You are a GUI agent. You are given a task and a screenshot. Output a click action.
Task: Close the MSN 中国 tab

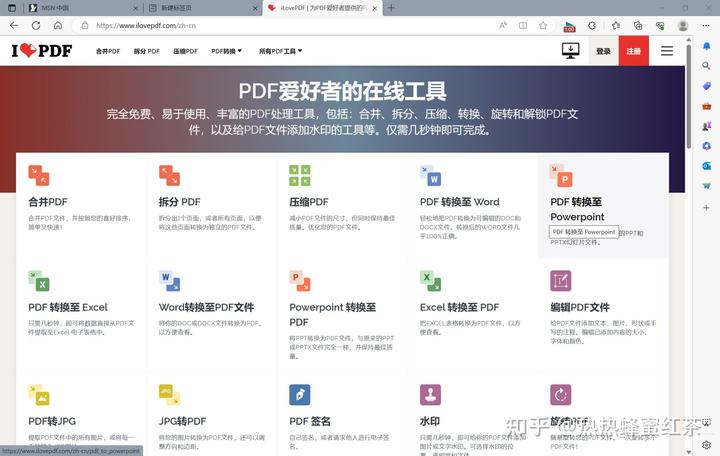(135, 8)
